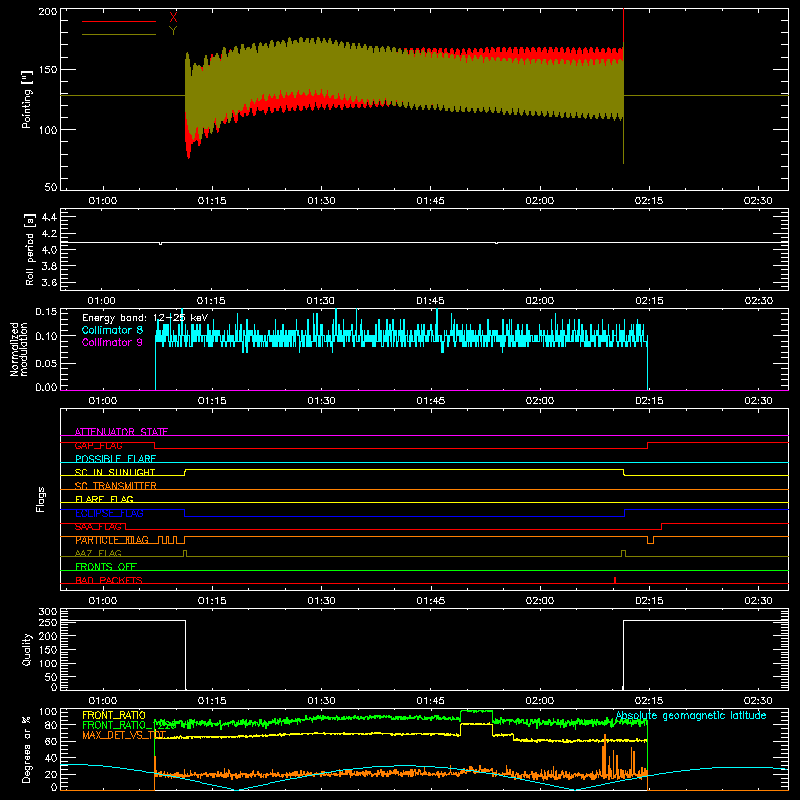The height and width of the screenshot is (800, 800).
Task: Select the GAP_FLAG label
Action: coord(98,445)
